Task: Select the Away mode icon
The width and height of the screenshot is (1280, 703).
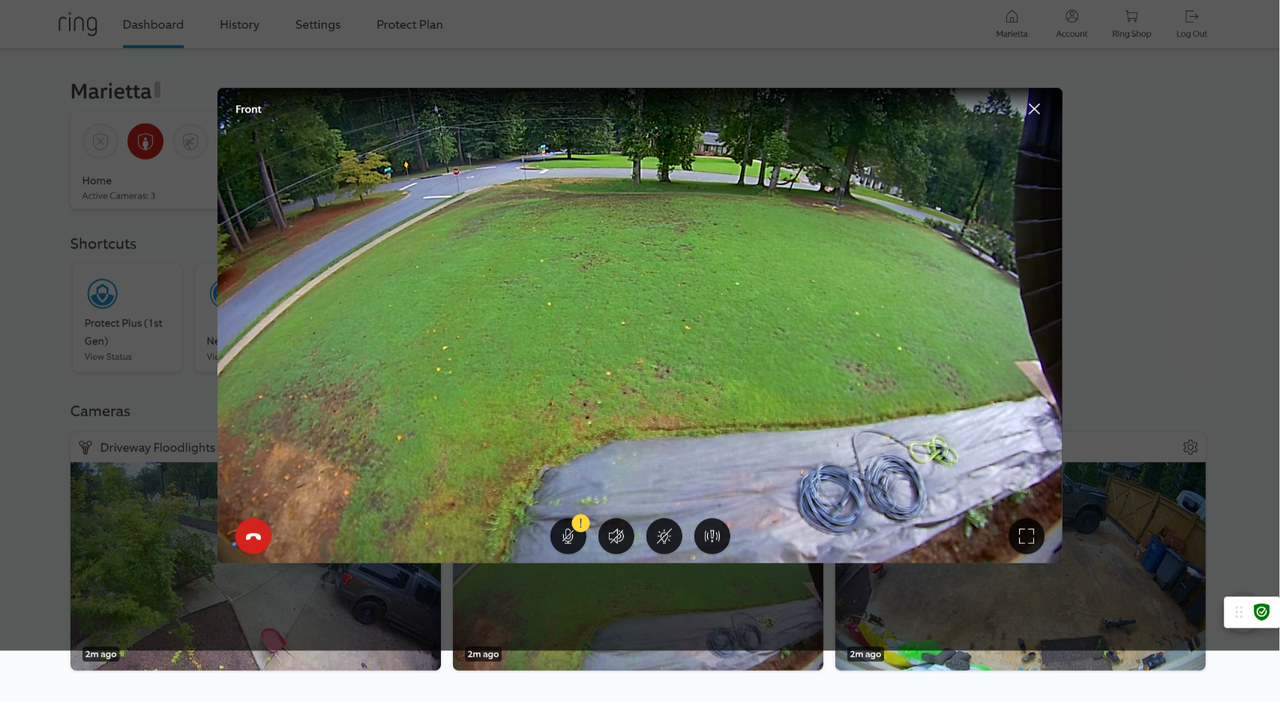Action: (190, 142)
